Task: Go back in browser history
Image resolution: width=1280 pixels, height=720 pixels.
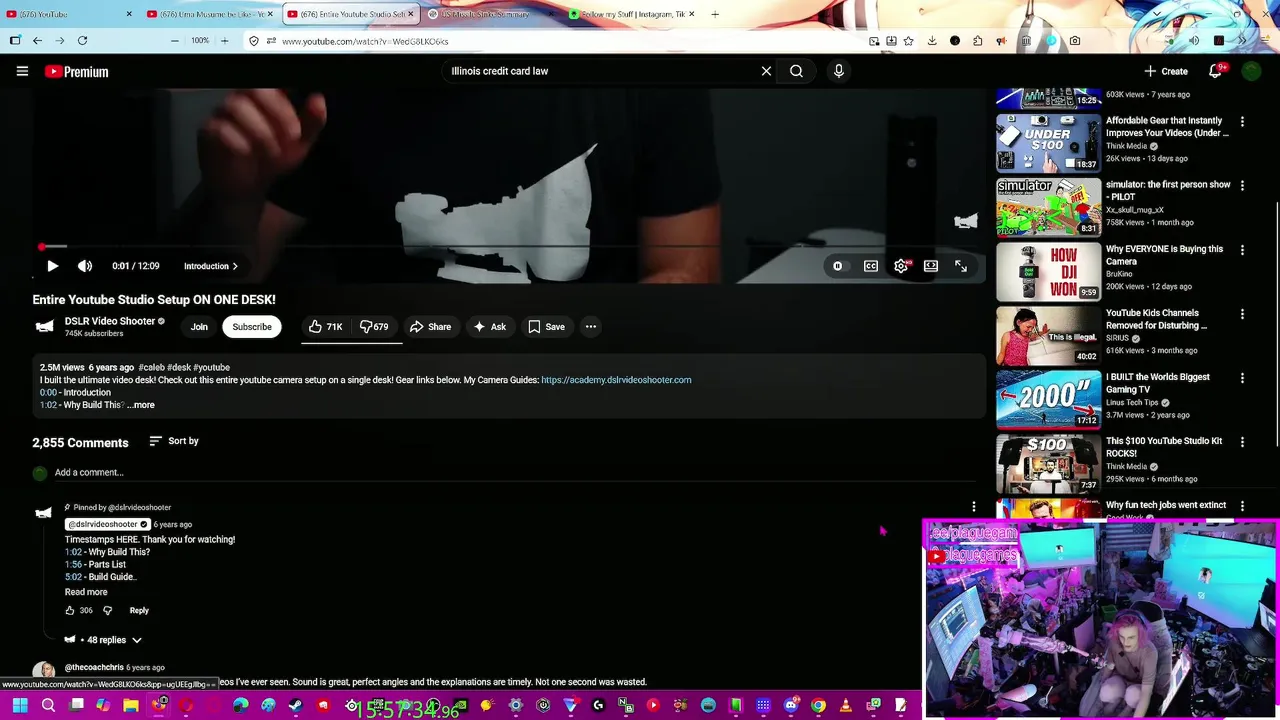Action: 37,41
